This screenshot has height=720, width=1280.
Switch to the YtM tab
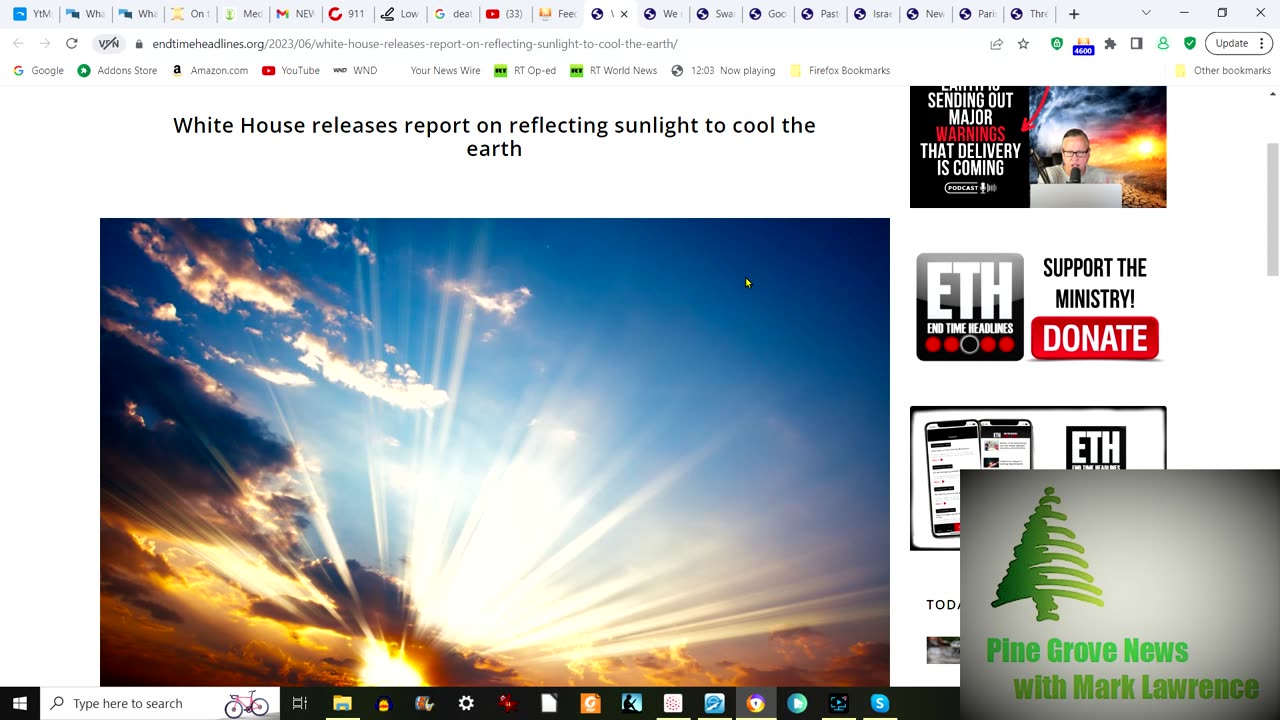(x=32, y=14)
